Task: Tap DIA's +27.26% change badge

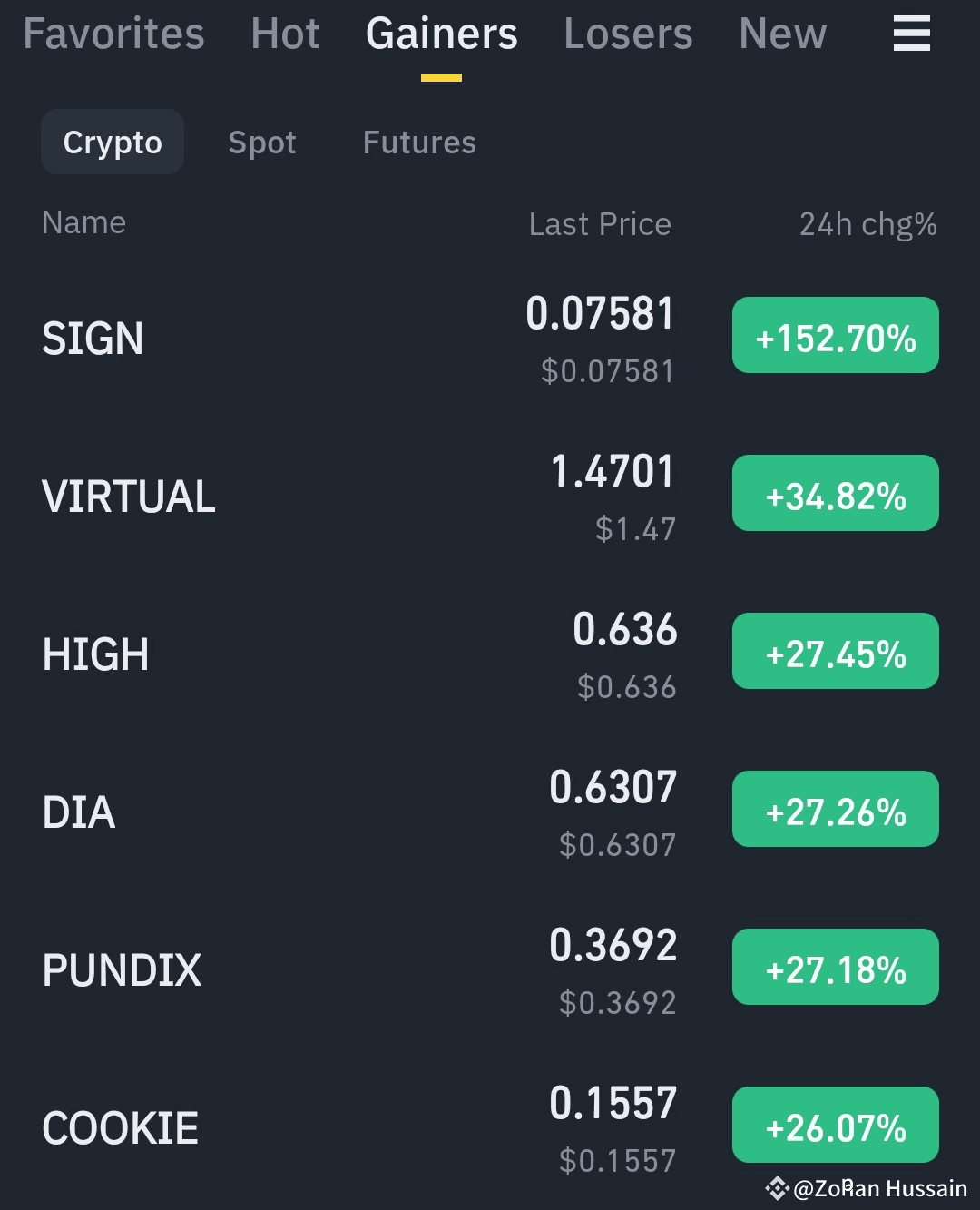Action: pyautogui.click(x=835, y=809)
